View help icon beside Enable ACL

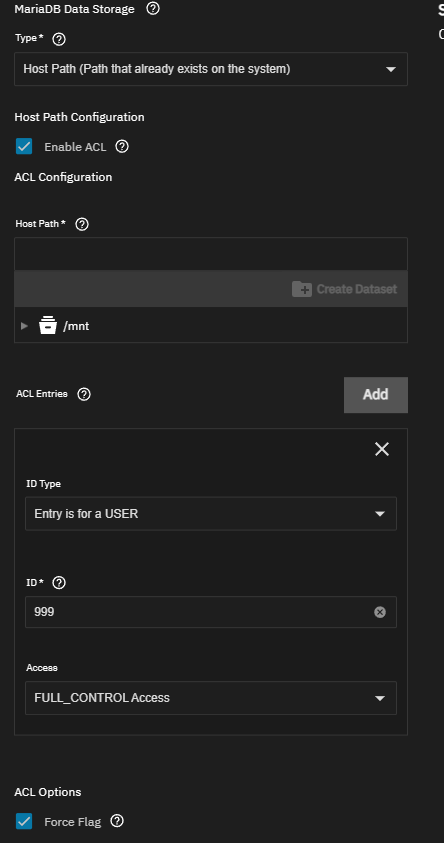[122, 146]
